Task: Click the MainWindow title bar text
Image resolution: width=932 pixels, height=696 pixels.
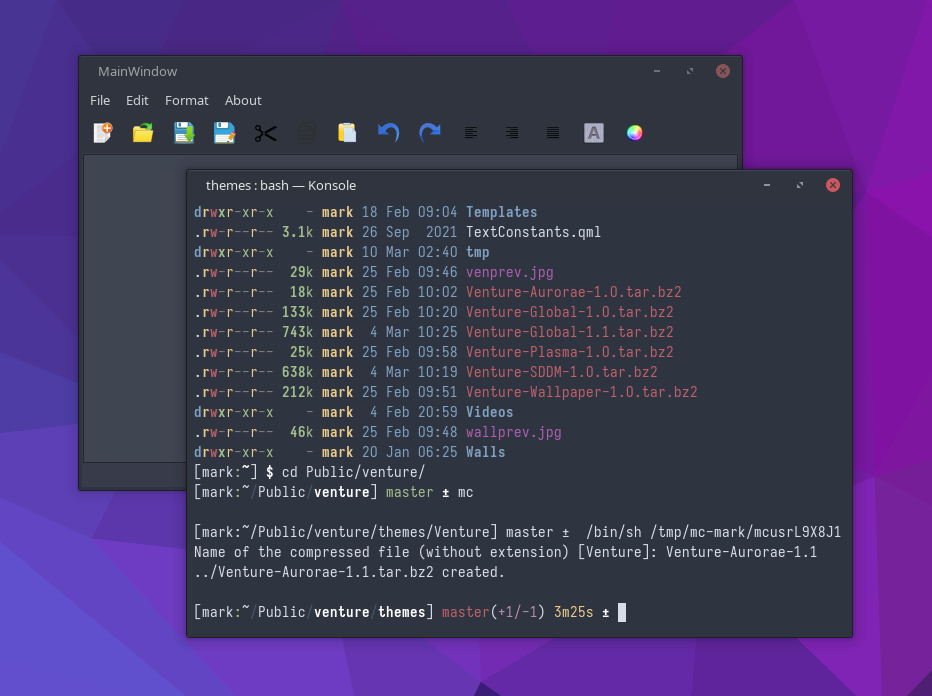Action: tap(137, 71)
